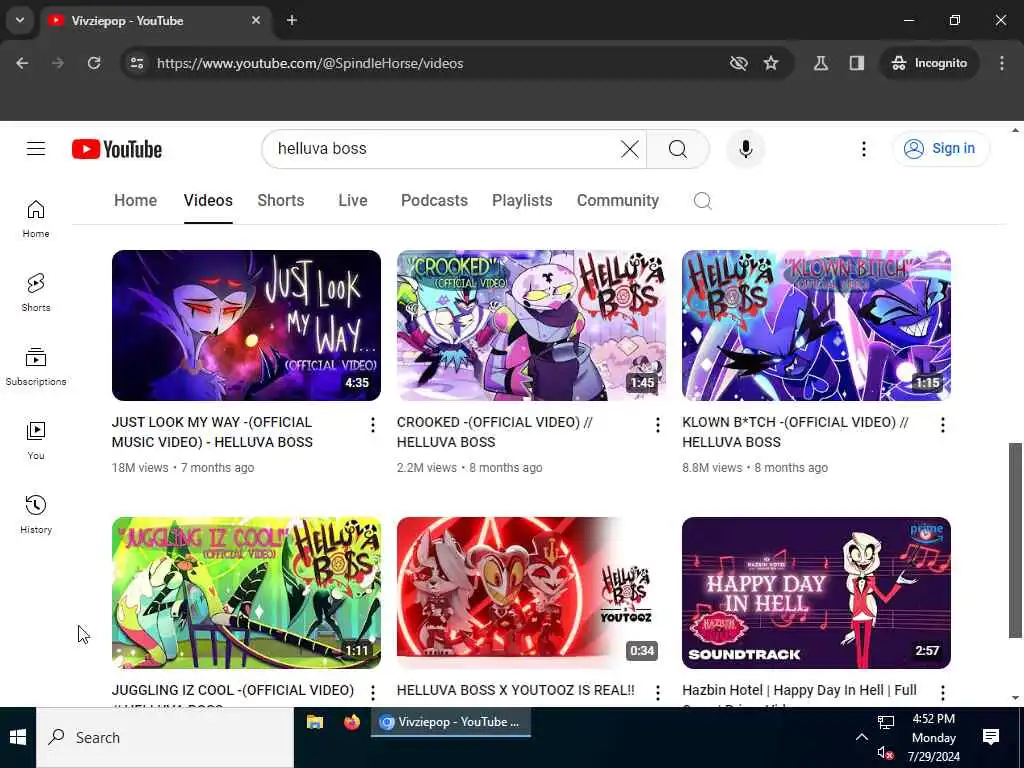The width and height of the screenshot is (1024, 768).
Task: Play the Happy Day In Hell thumbnail
Action: point(816,593)
